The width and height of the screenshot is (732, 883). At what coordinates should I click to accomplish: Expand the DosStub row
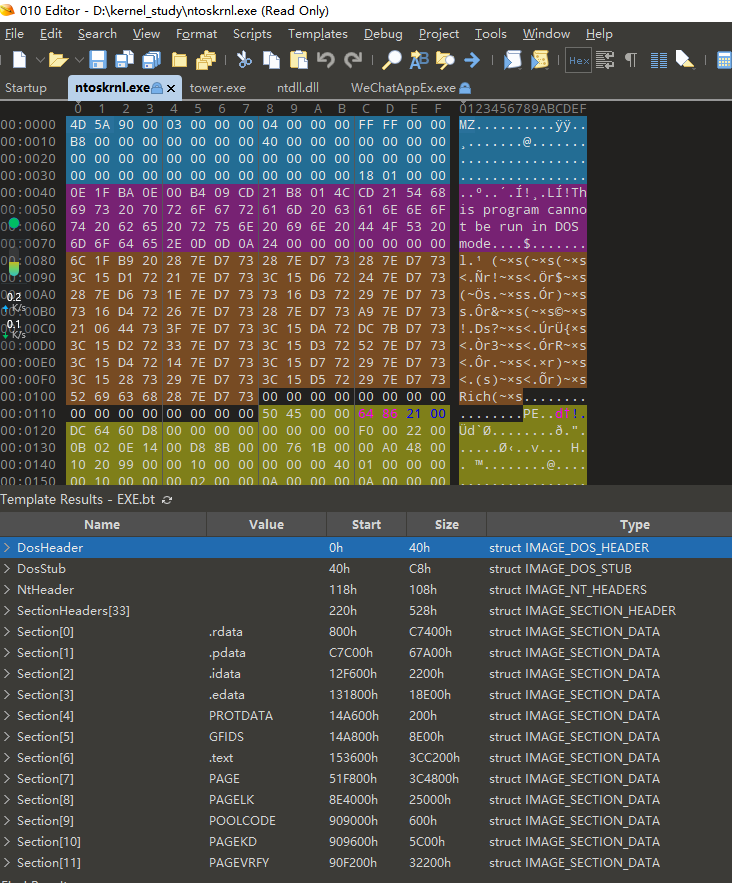[7, 569]
